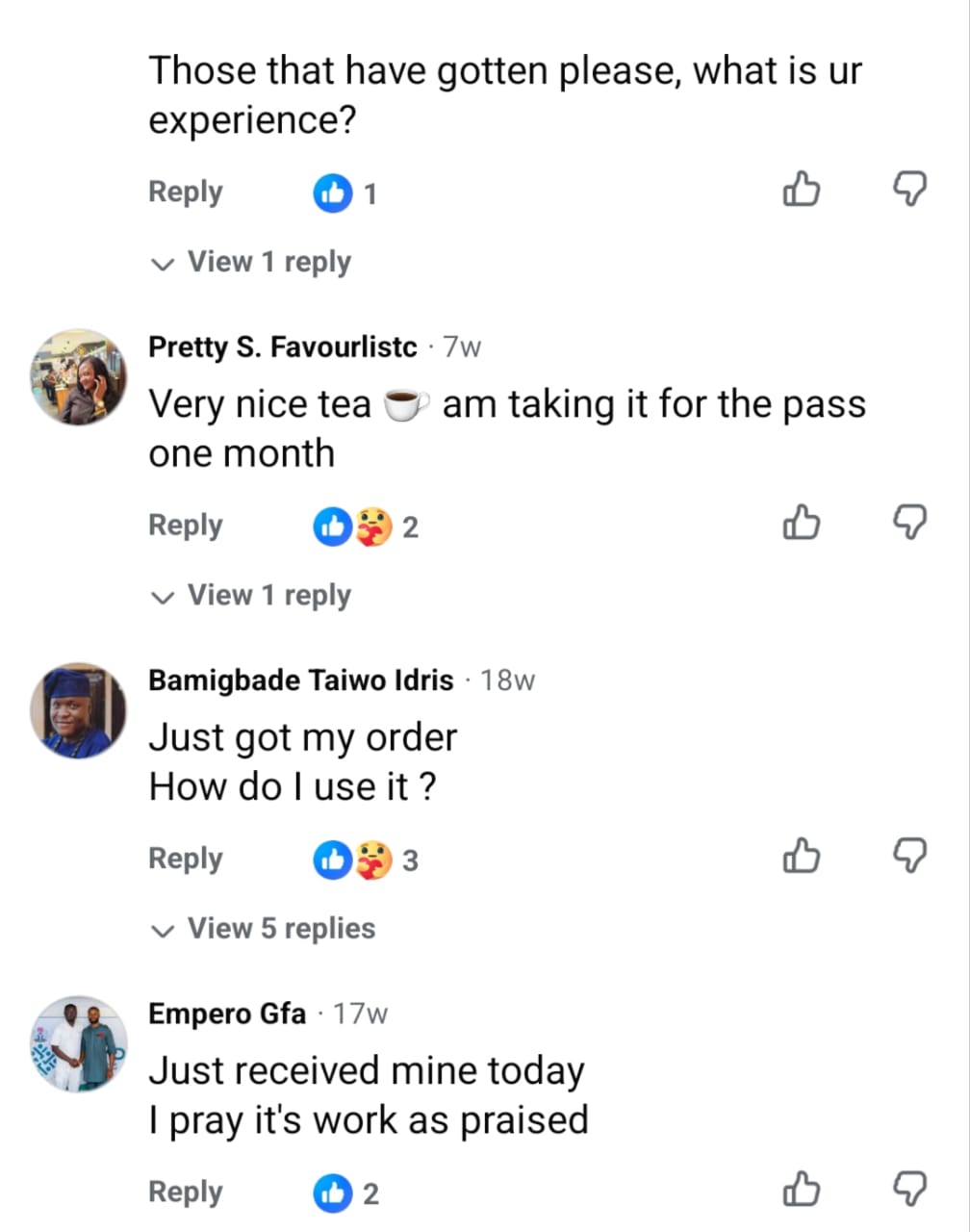Thumbs up Pretty S. Favourlistc's comment
Image resolution: width=970 pixels, height=1232 pixels.
[801, 524]
